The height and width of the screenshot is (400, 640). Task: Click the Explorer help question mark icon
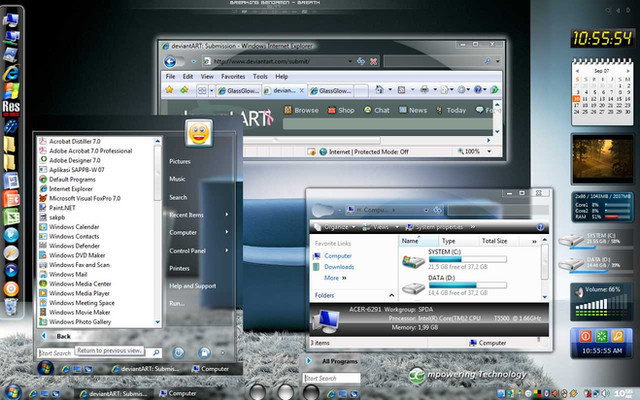tap(540, 227)
